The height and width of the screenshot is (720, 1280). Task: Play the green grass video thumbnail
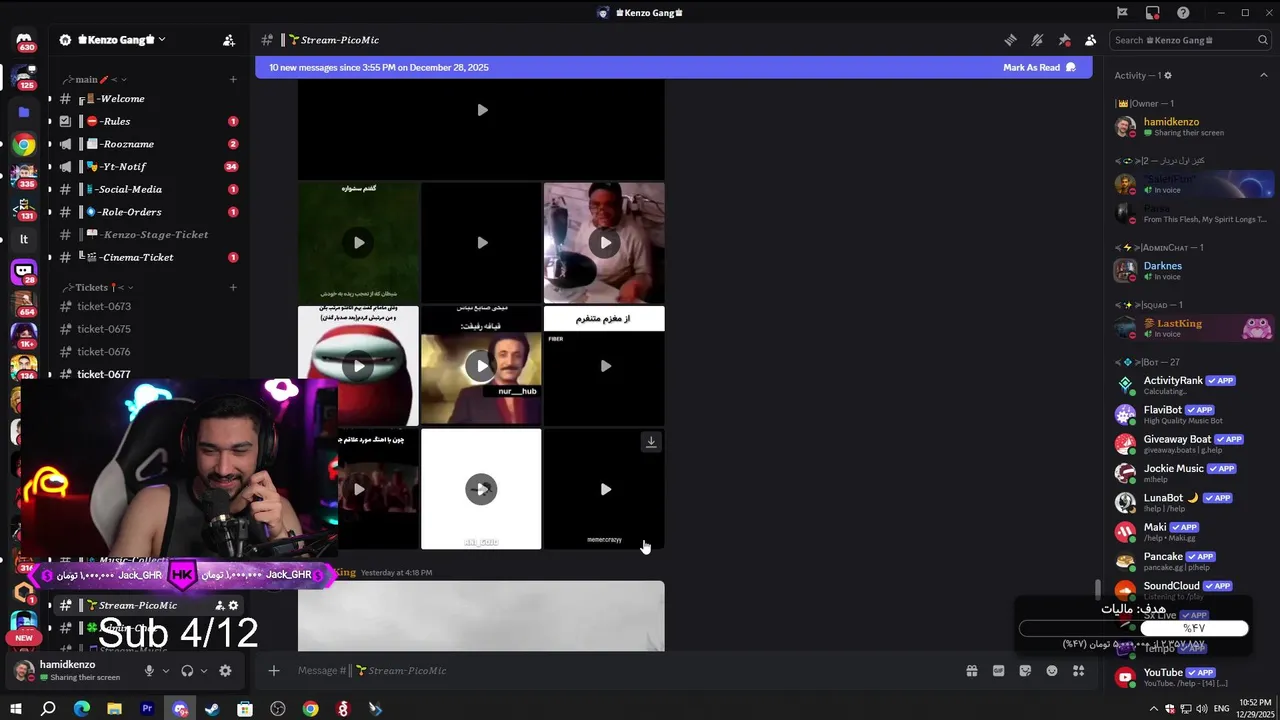(x=359, y=242)
